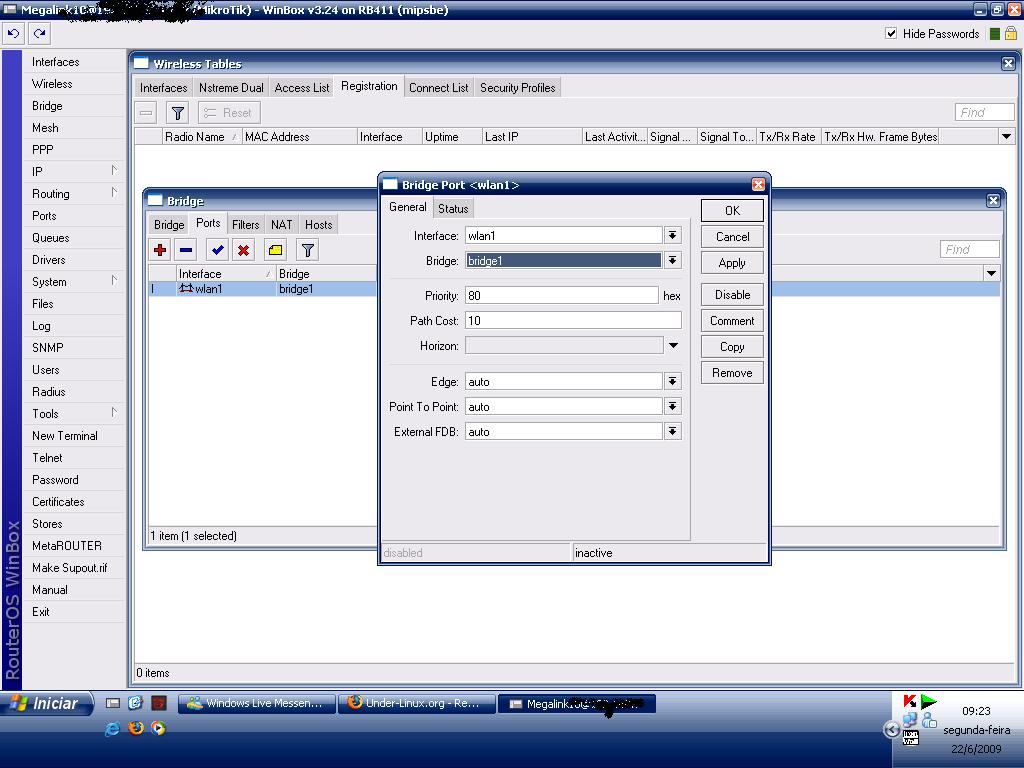This screenshot has width=1024, height=768.
Task: Open the Edge dropdown set to auto
Action: (x=673, y=382)
